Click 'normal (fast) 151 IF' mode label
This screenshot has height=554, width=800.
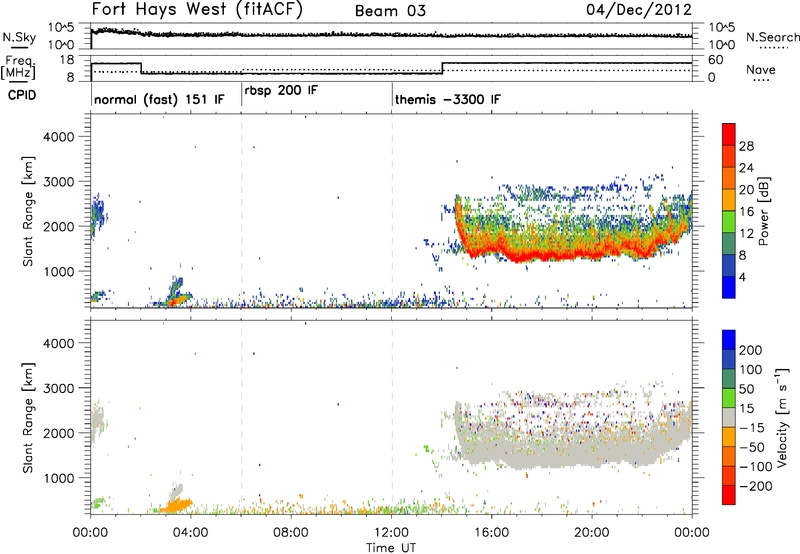[159, 99]
